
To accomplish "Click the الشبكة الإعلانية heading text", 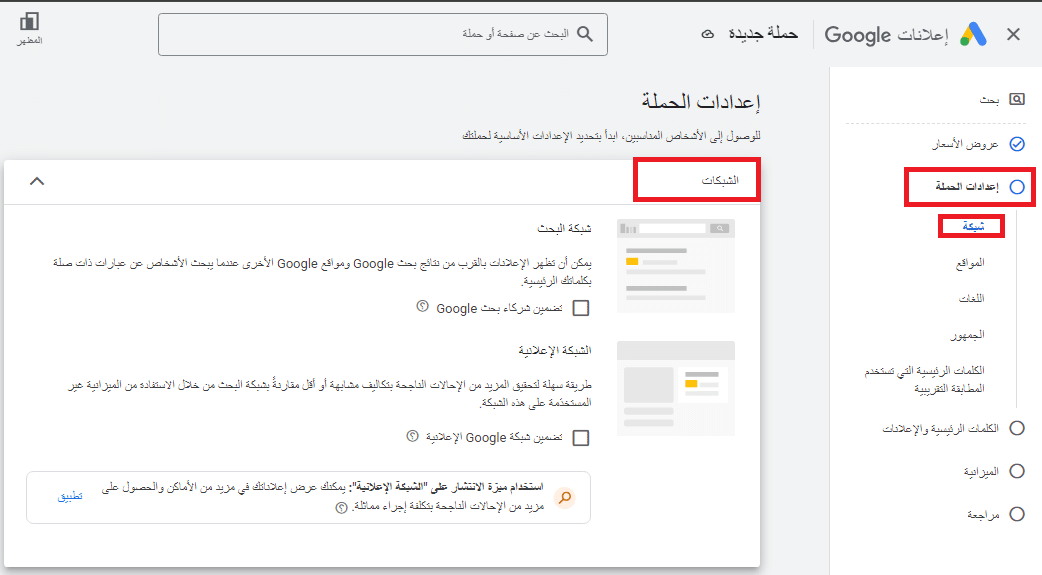I will [x=555, y=350].
